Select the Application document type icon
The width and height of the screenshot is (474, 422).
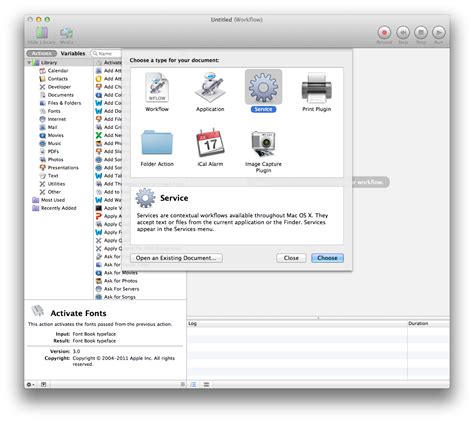[x=210, y=87]
